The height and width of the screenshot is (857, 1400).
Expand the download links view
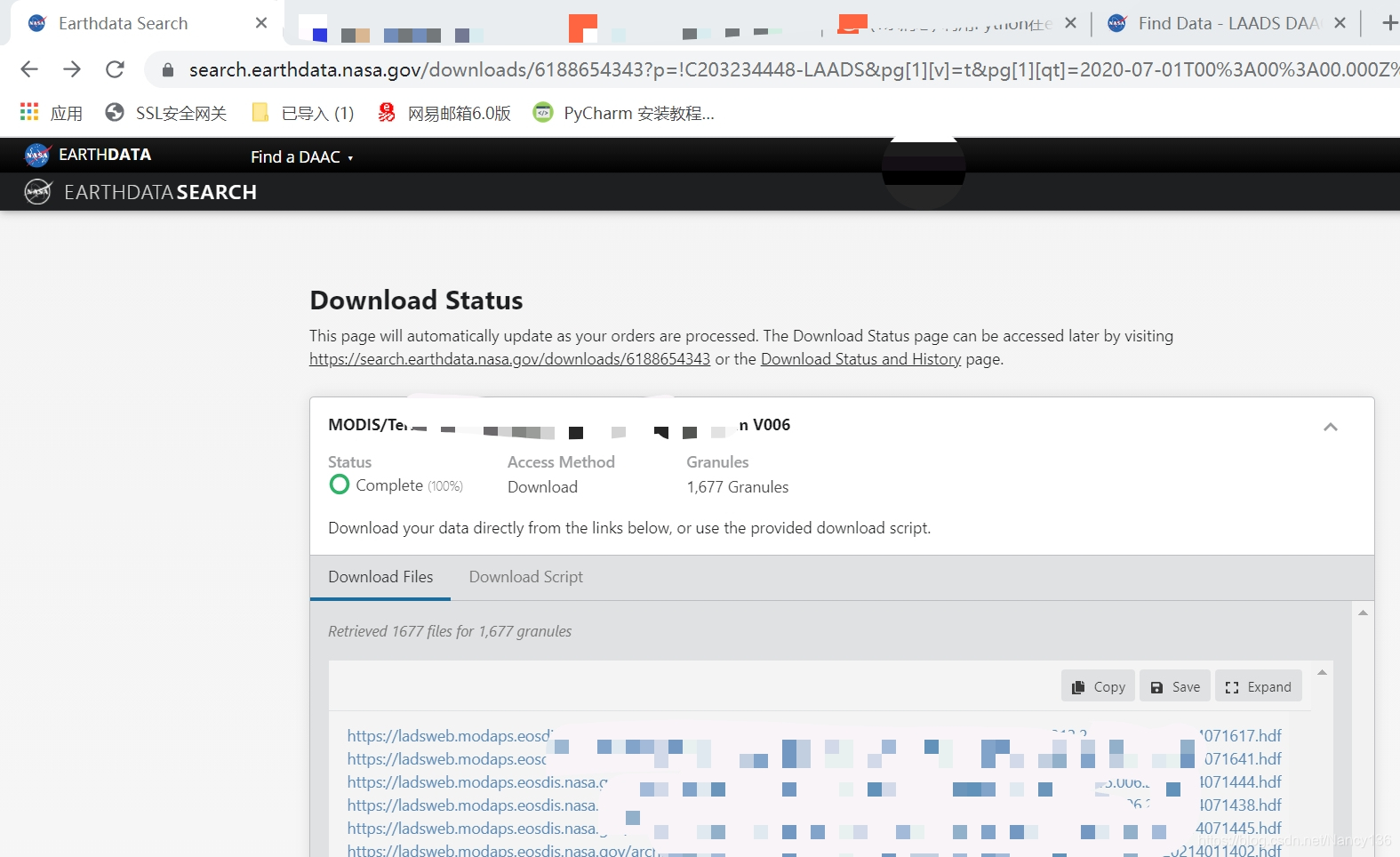tap(1258, 686)
